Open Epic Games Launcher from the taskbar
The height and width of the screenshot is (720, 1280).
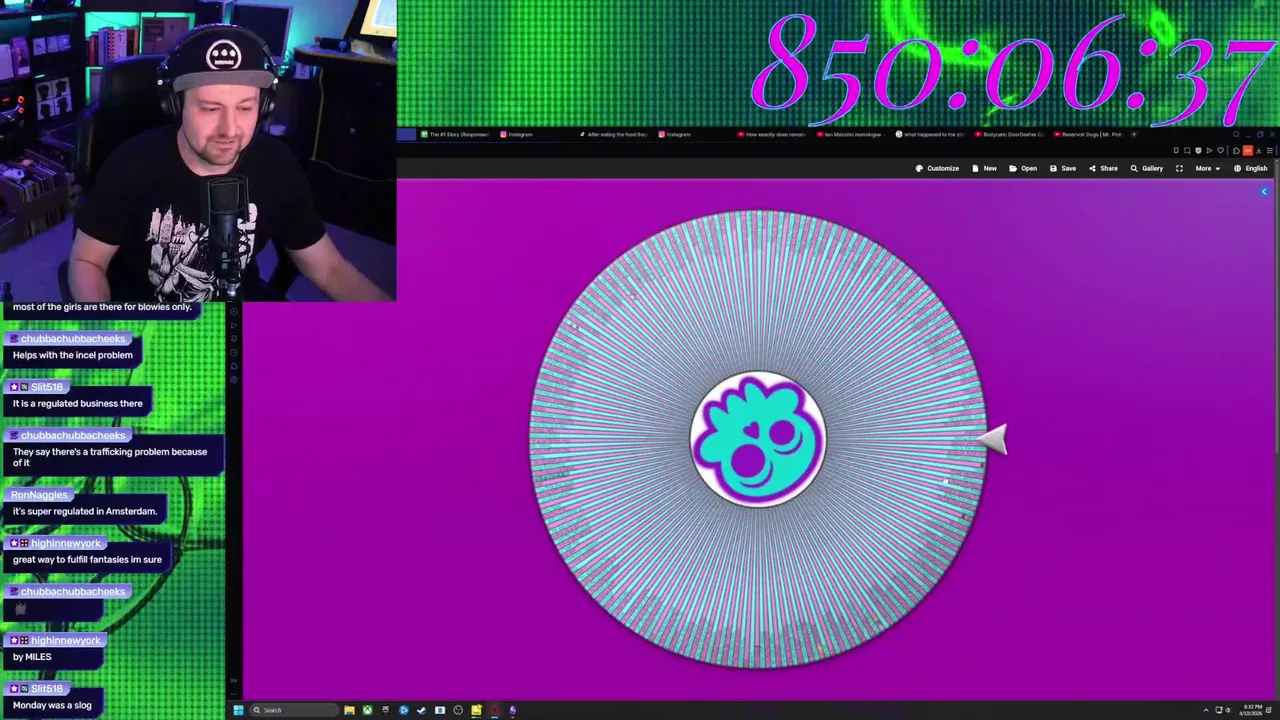[385, 710]
